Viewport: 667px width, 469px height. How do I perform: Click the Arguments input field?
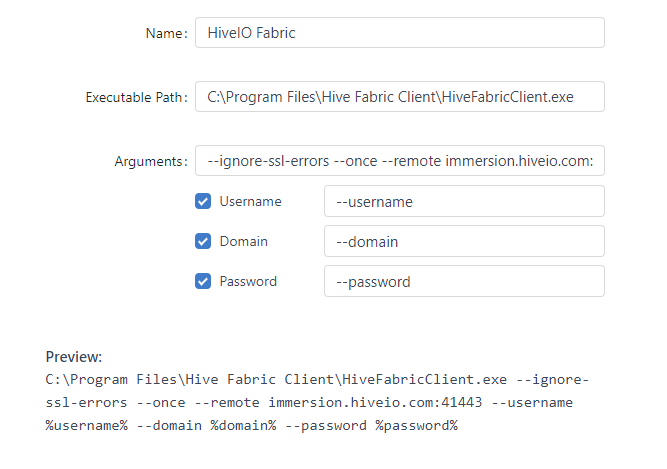[399, 161]
